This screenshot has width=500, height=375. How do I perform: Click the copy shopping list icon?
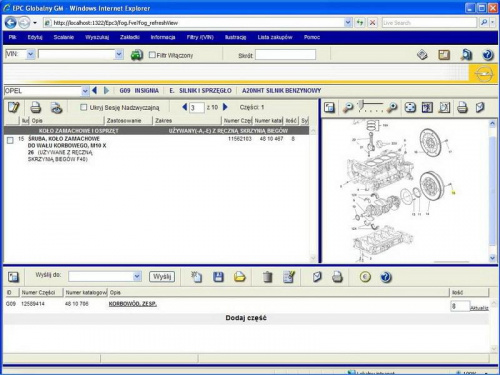click(x=196, y=277)
